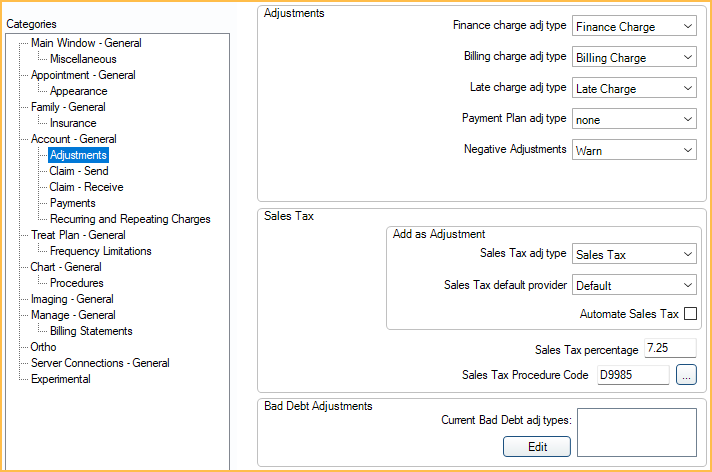Viewport: 712px width, 472px height.
Task: Open the Sales Tax default provider dropdown
Action: 634,285
